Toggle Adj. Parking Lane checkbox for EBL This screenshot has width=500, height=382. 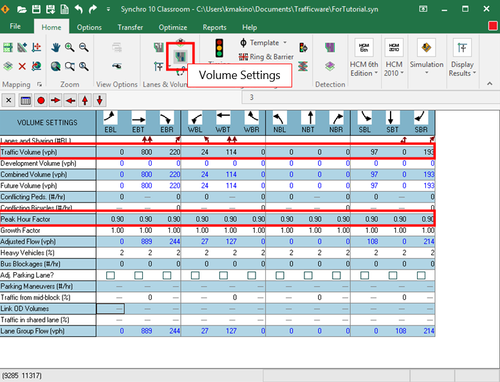[110, 275]
